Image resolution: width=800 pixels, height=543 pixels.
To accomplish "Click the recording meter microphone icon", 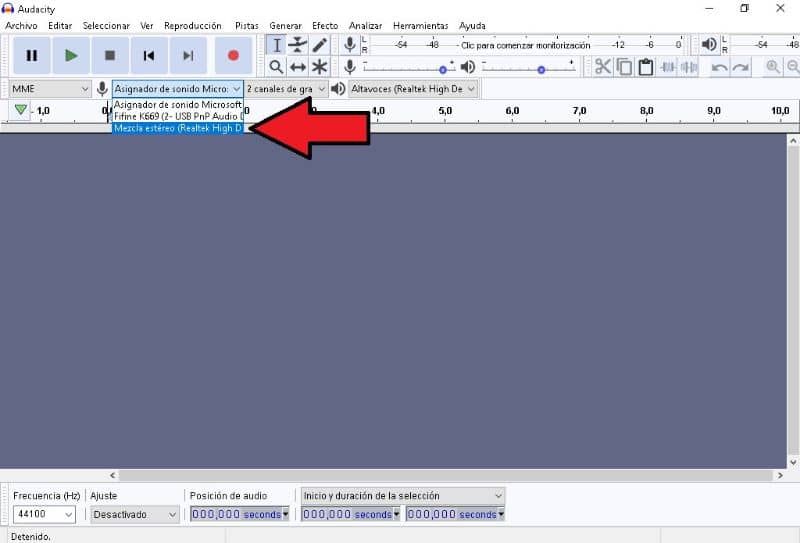I will coord(349,45).
